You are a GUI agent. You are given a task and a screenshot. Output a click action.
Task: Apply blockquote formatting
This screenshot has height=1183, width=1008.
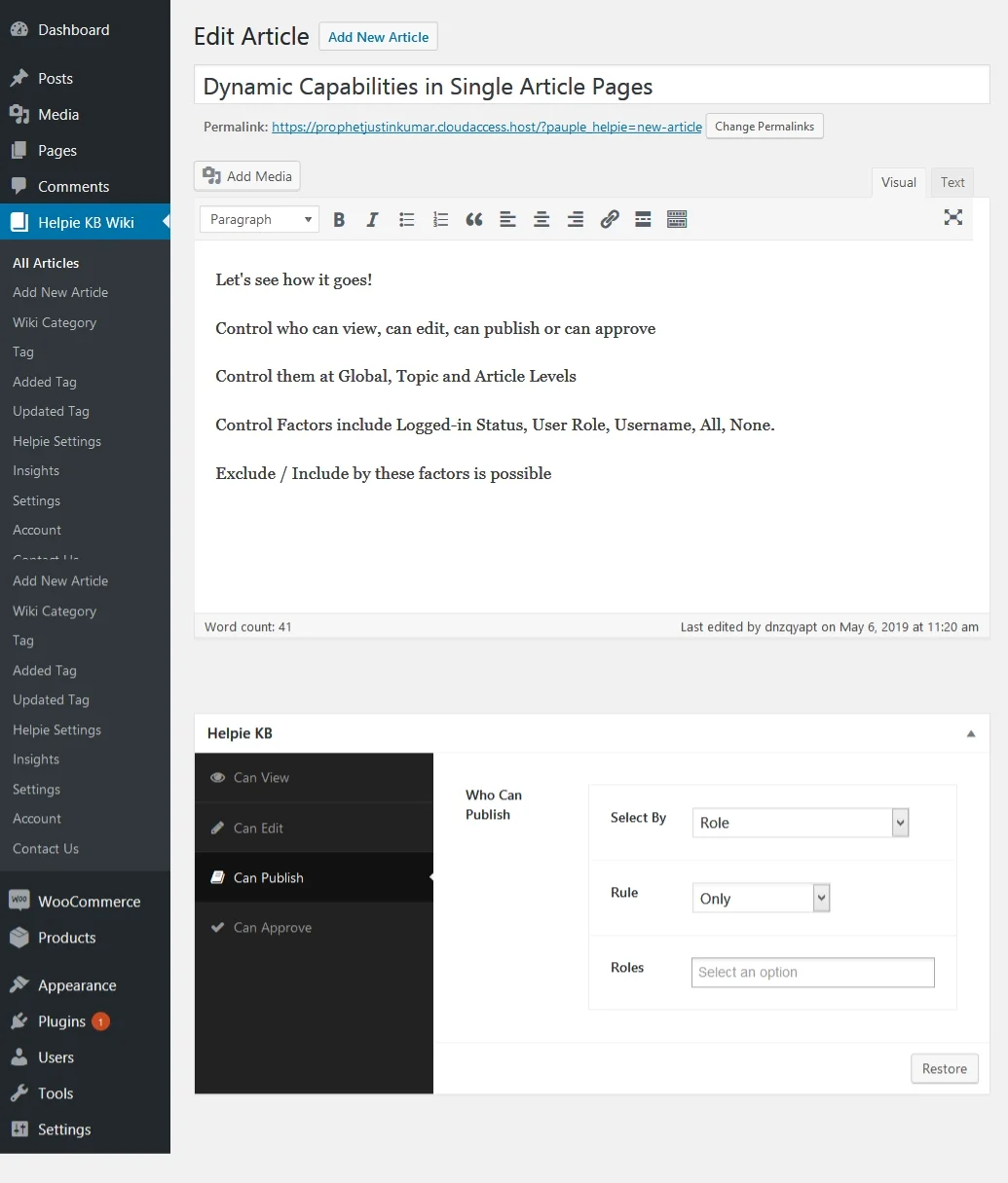point(474,219)
